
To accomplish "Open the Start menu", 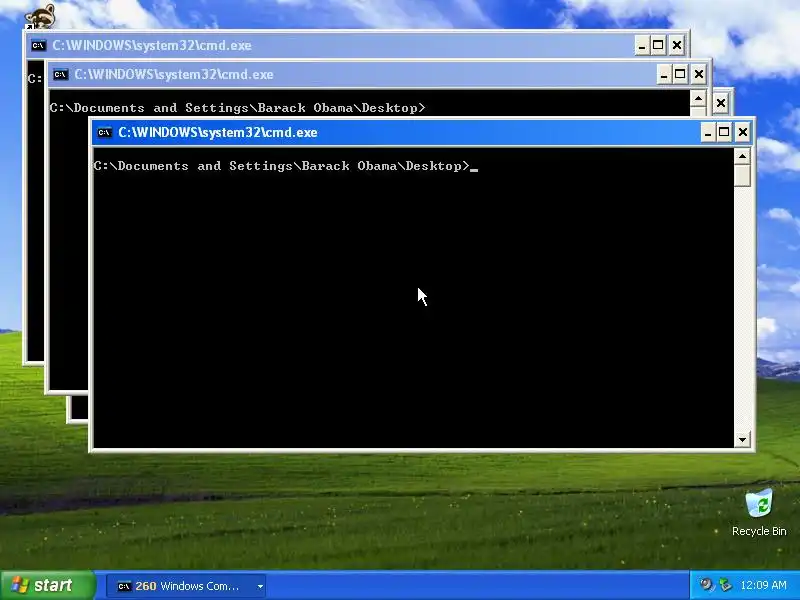I will (x=48, y=585).
